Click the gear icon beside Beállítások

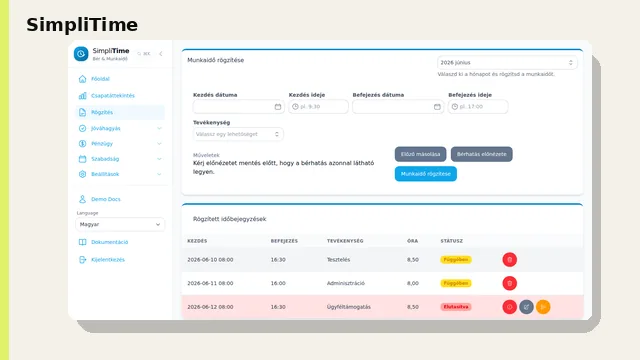[x=82, y=174]
